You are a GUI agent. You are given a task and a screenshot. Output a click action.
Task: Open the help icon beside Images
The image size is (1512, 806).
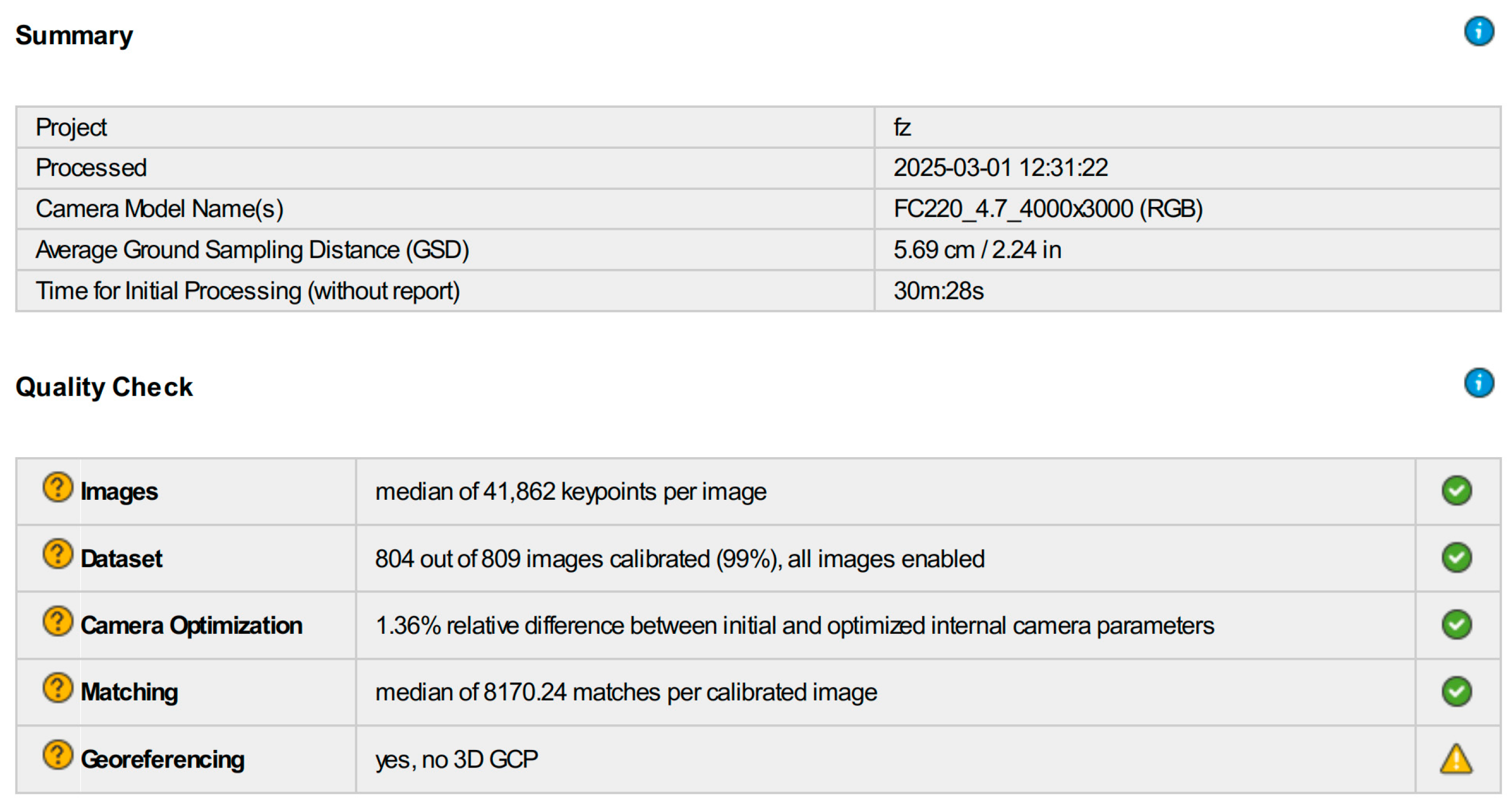tap(58, 487)
